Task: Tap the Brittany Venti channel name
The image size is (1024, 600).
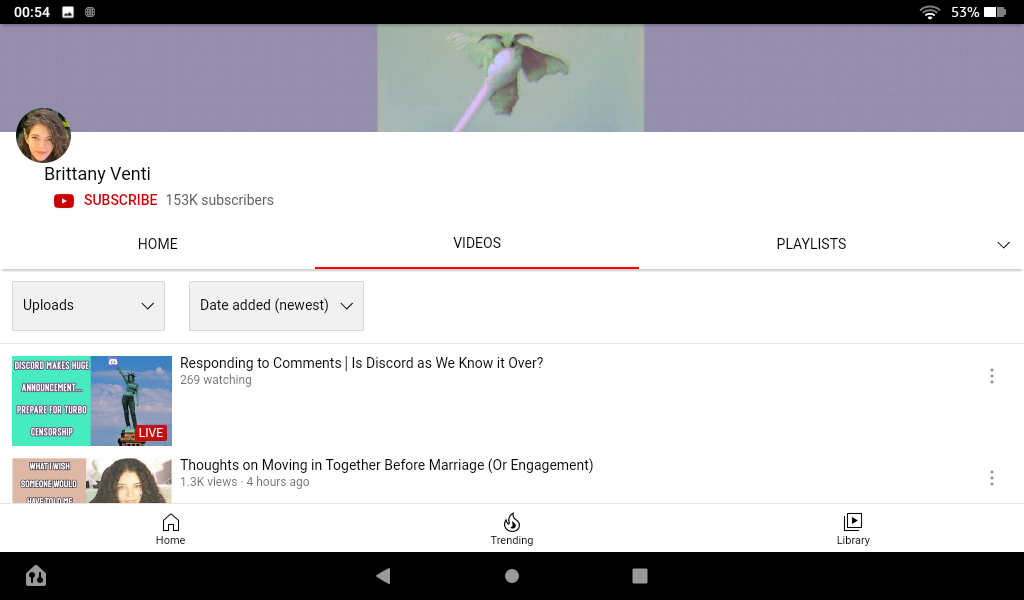Action: tap(97, 174)
